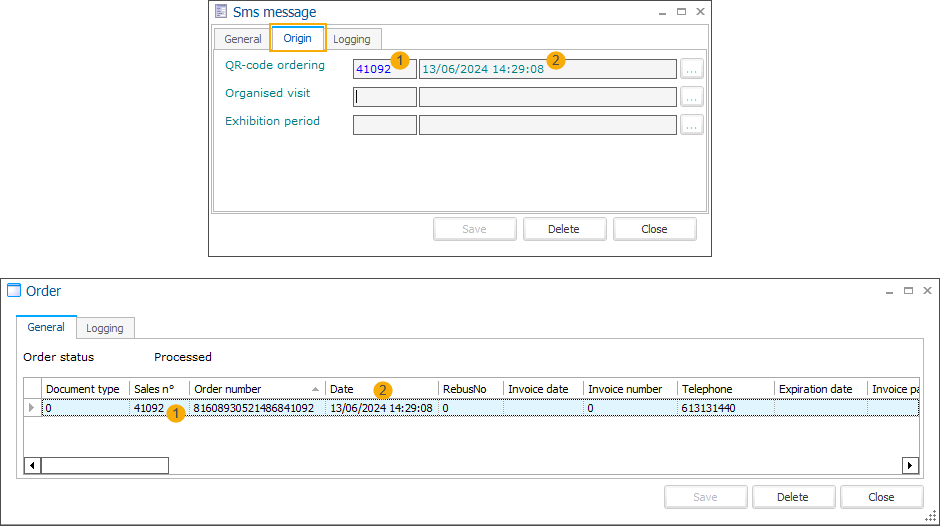
Task: Switch to General tab in Sms message
Action: pos(242,39)
